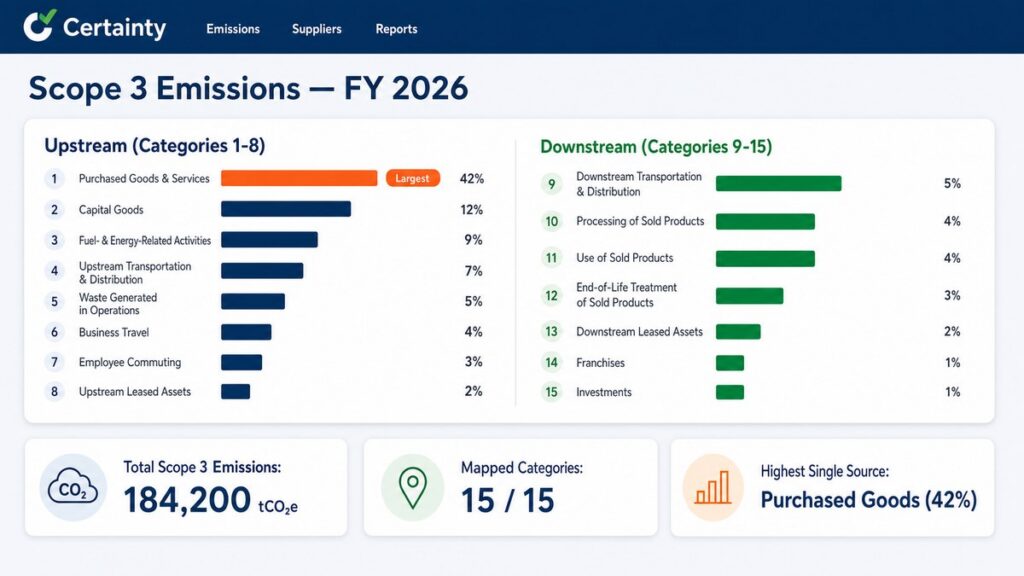Screen dimensions: 1024x576
Task: Open the Emissions nav item
Action: click(233, 29)
